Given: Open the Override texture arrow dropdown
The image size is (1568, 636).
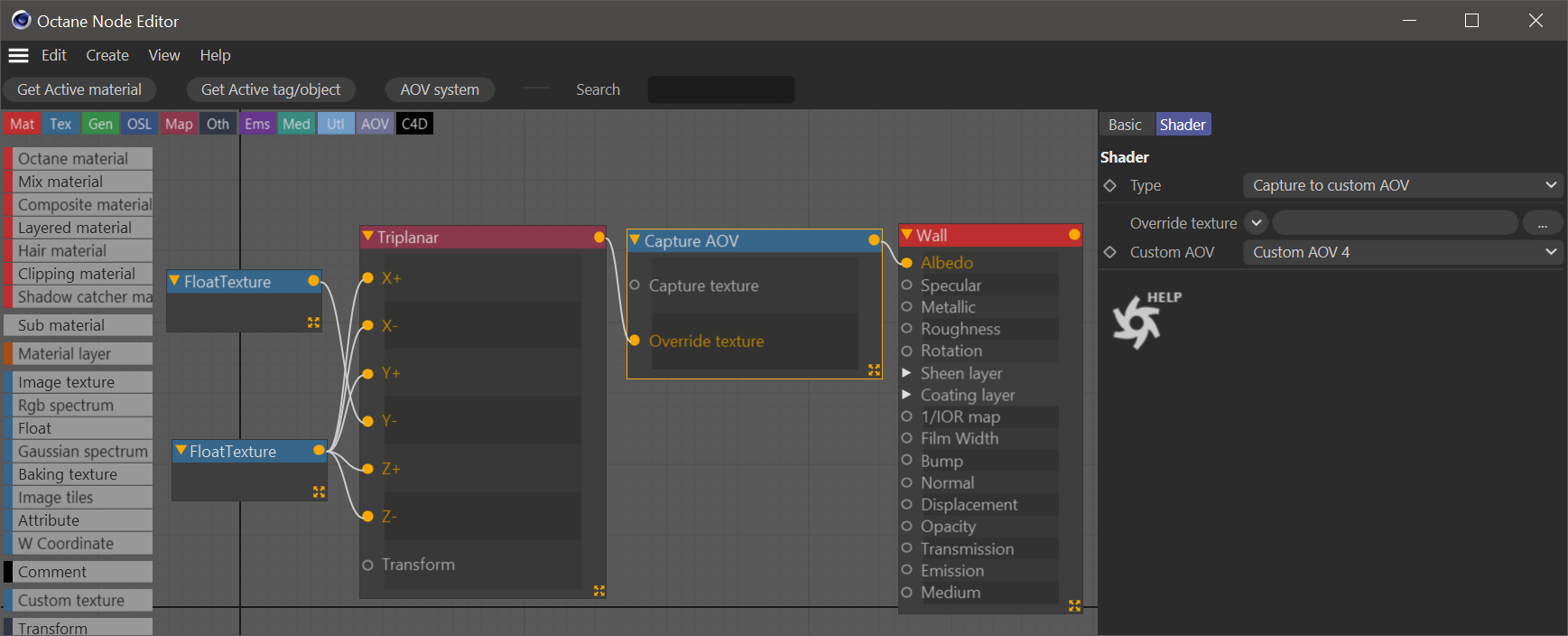Looking at the screenshot, I should 1256,222.
